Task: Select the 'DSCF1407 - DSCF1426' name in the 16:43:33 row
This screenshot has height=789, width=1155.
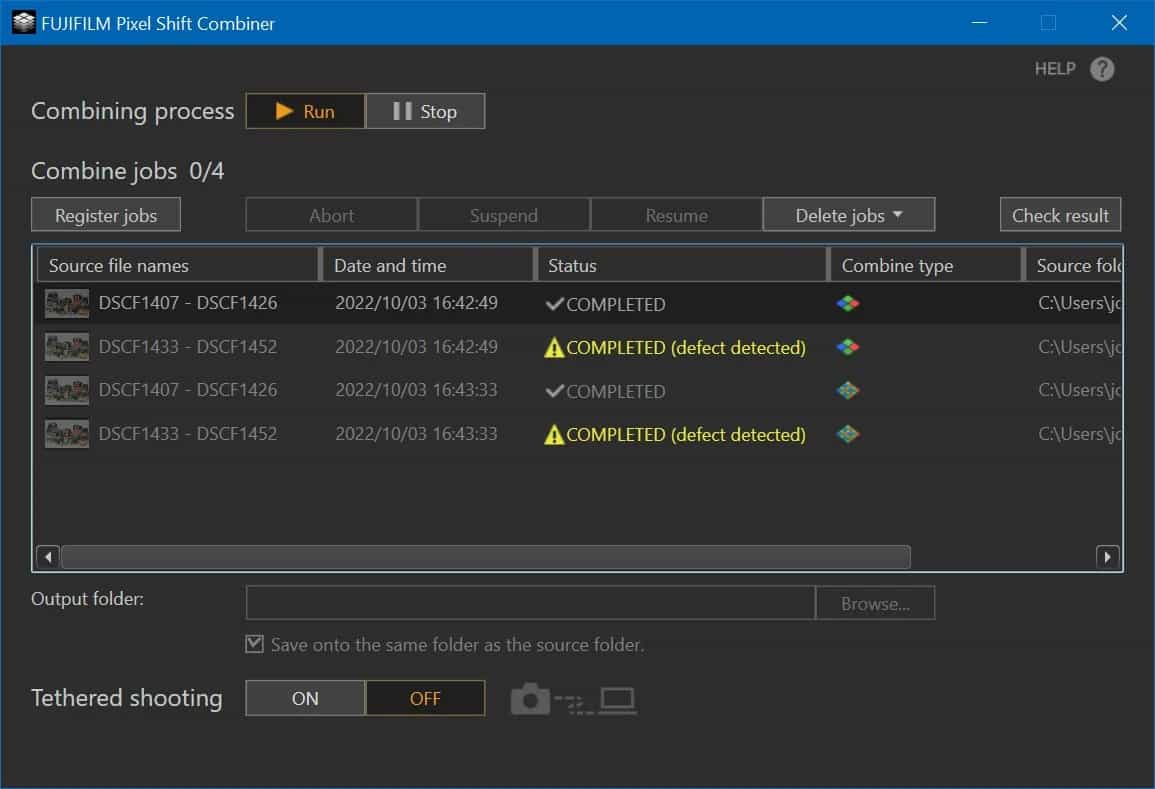Action: click(188, 390)
